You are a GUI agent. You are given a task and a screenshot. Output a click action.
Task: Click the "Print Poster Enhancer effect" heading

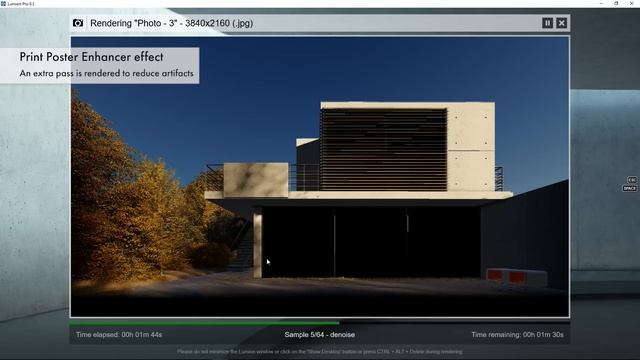(91, 57)
